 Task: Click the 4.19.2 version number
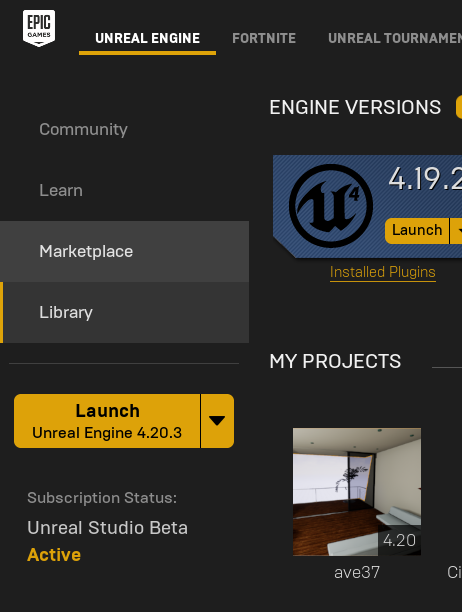pyautogui.click(x=425, y=179)
